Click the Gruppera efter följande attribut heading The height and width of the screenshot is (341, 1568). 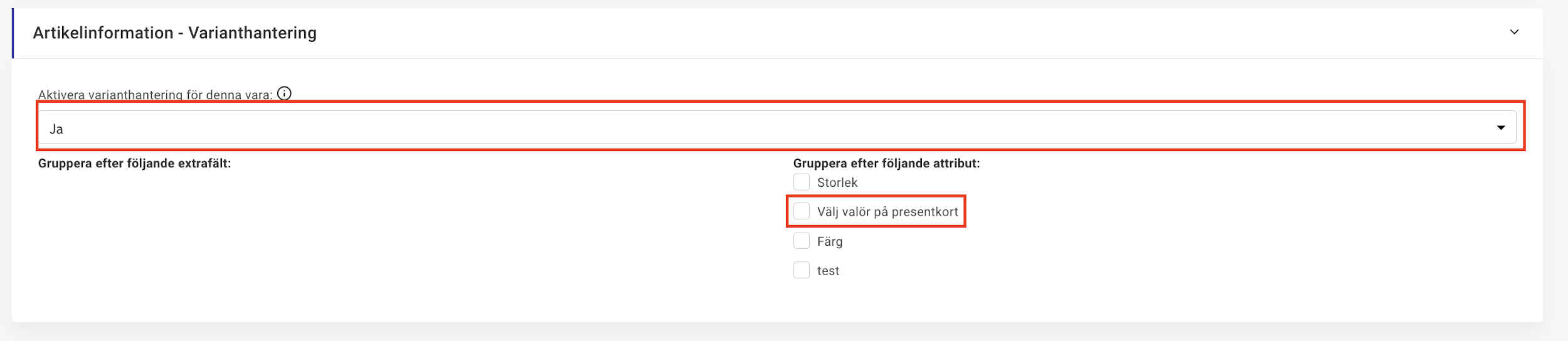tap(886, 164)
